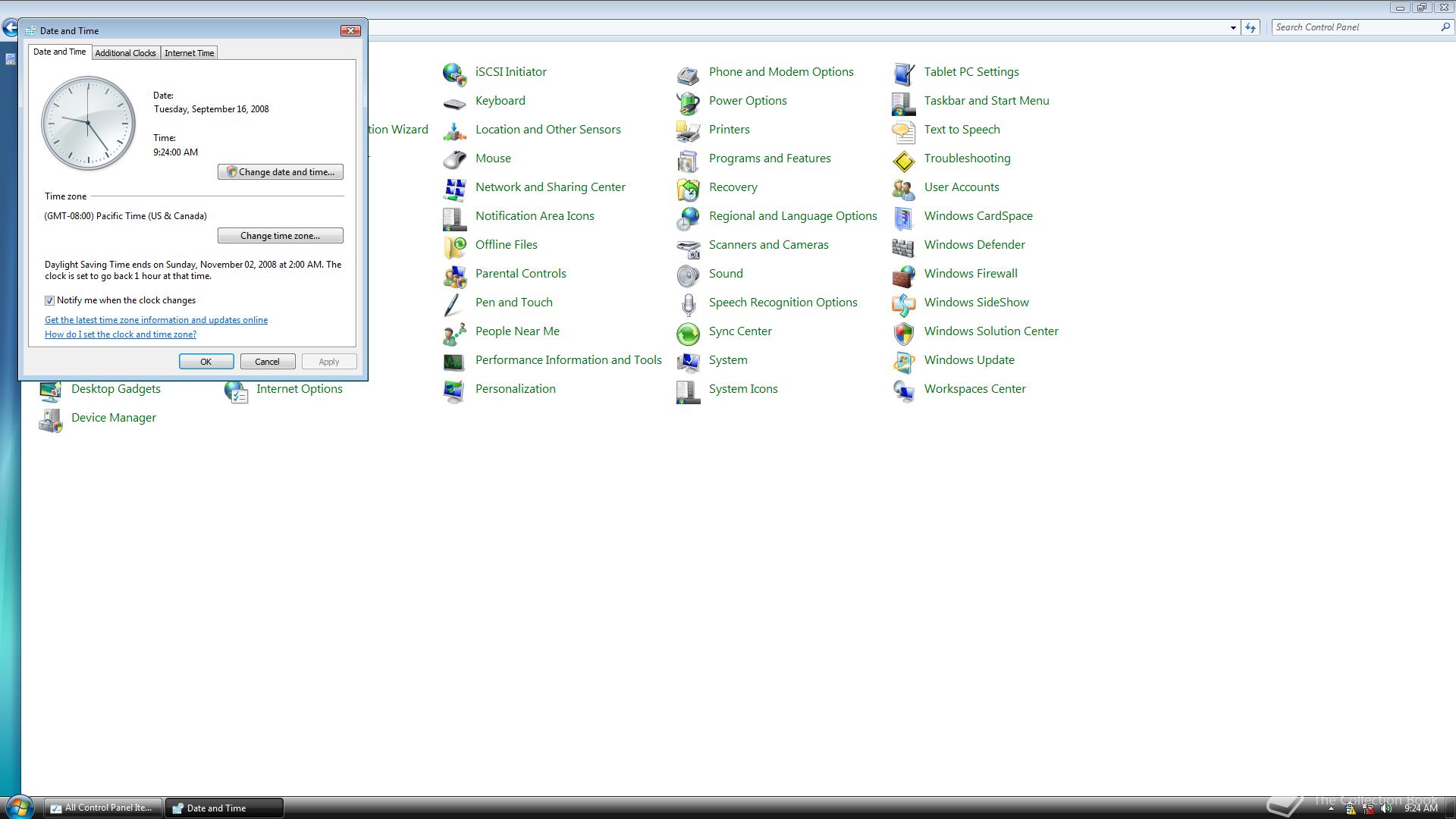The height and width of the screenshot is (819, 1456).
Task: Open Network and Sharing Center icon
Action: pyautogui.click(x=454, y=188)
